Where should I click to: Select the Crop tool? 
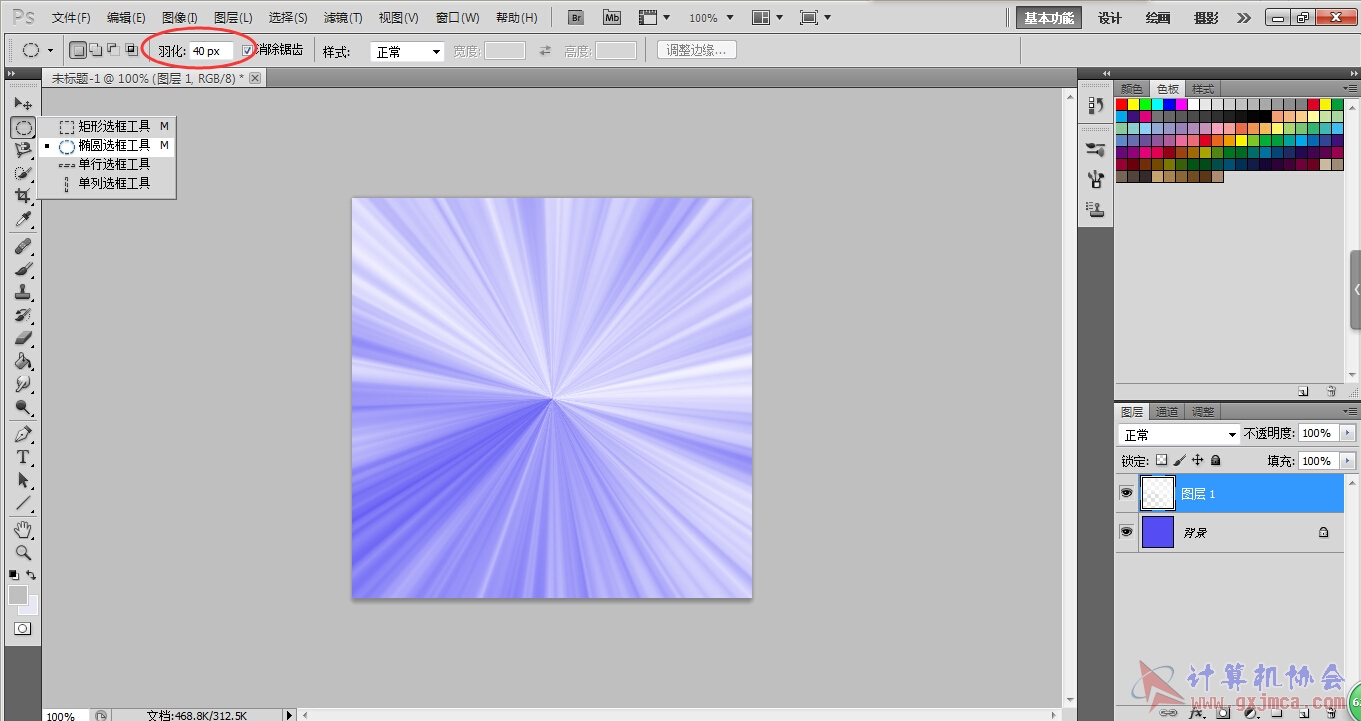click(23, 196)
